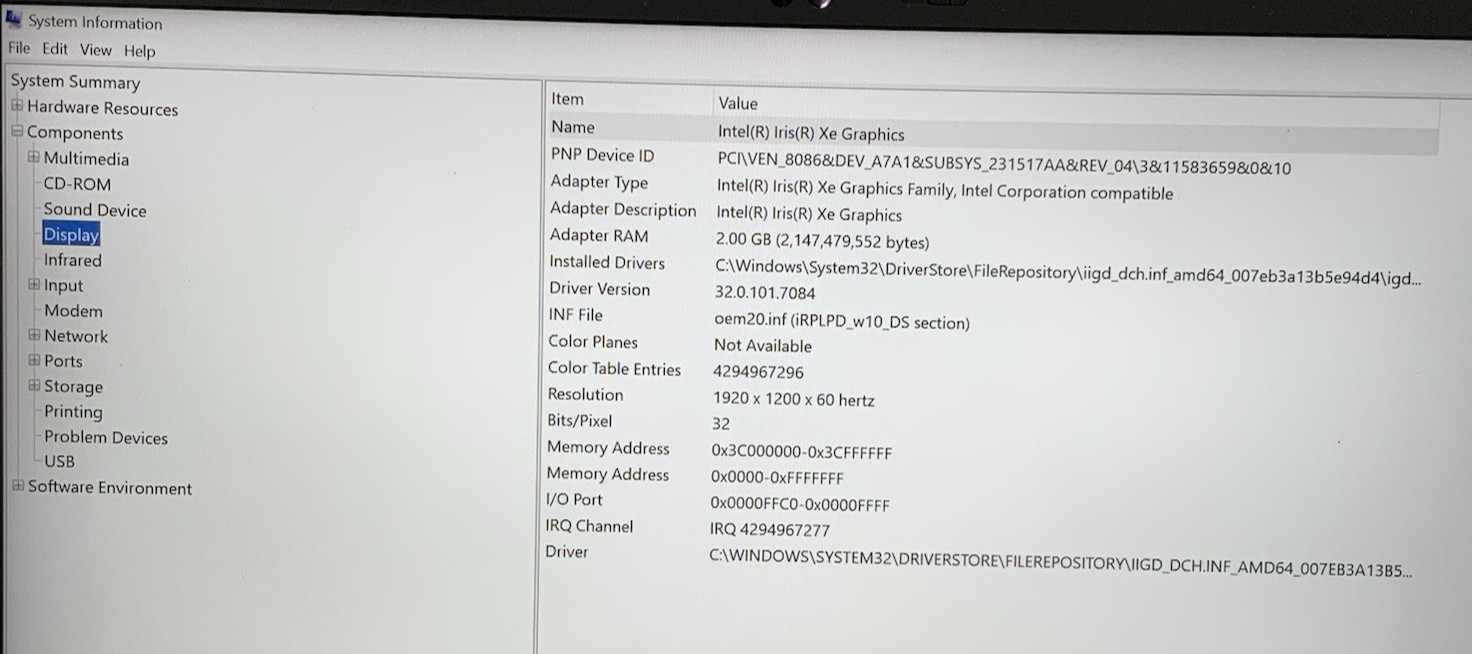This screenshot has height=654, width=1472.
Task: Select the USB tree item
Action: coord(59,461)
